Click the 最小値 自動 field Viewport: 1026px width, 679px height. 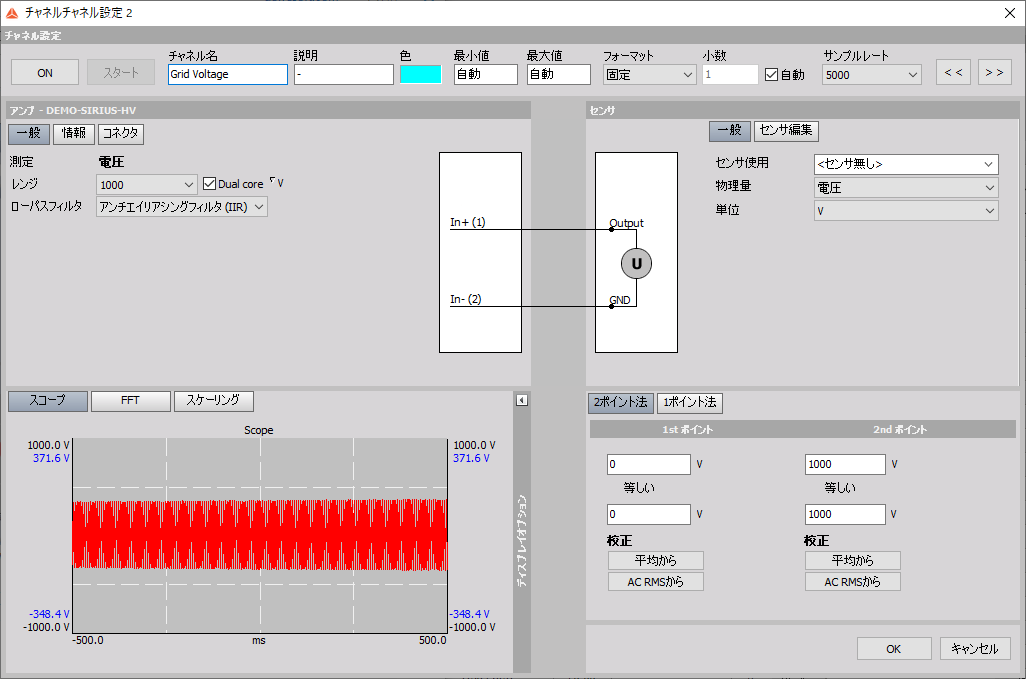coord(486,75)
